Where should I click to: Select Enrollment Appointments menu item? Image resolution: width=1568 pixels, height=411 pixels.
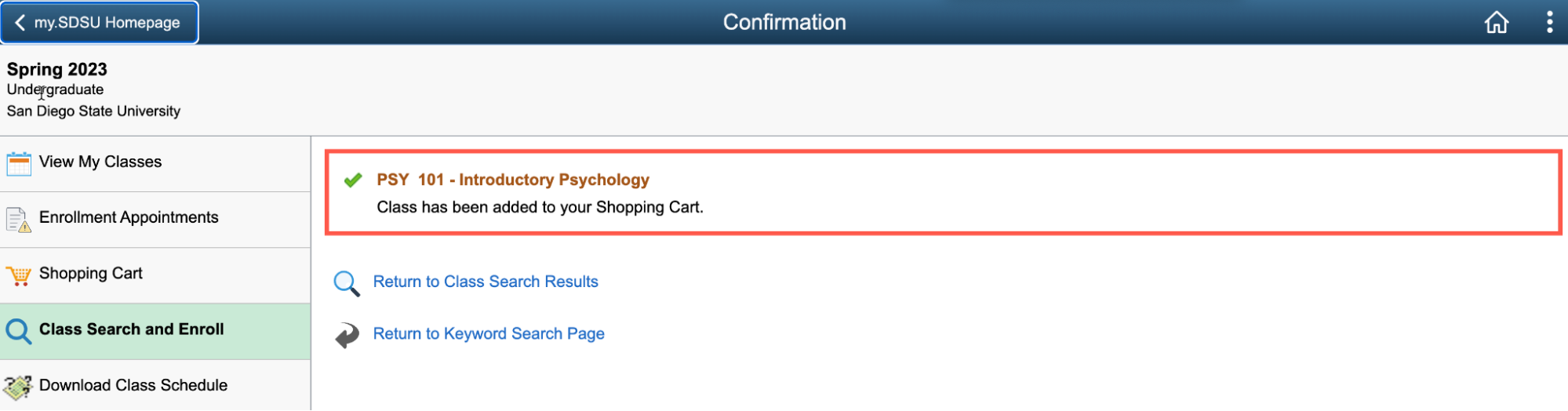155,220
